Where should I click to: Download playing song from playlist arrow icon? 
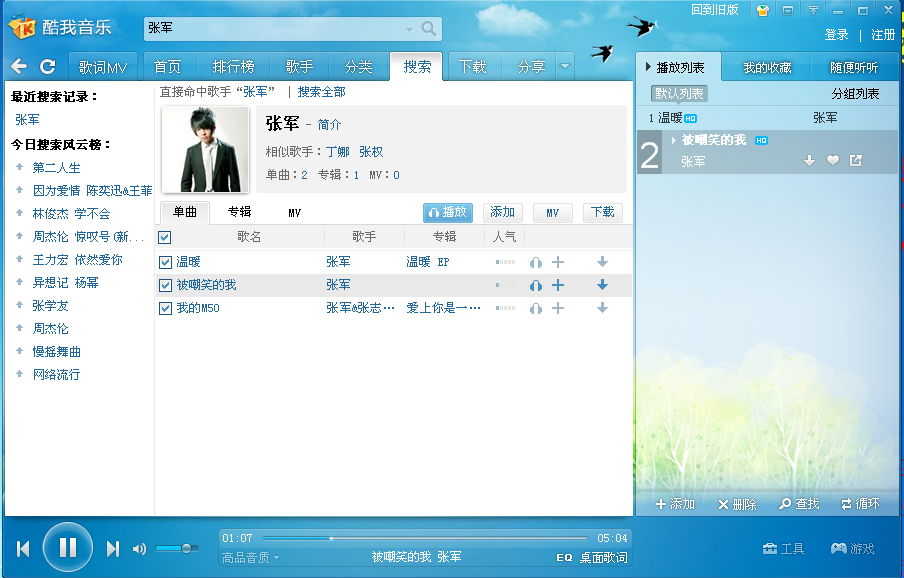point(809,161)
